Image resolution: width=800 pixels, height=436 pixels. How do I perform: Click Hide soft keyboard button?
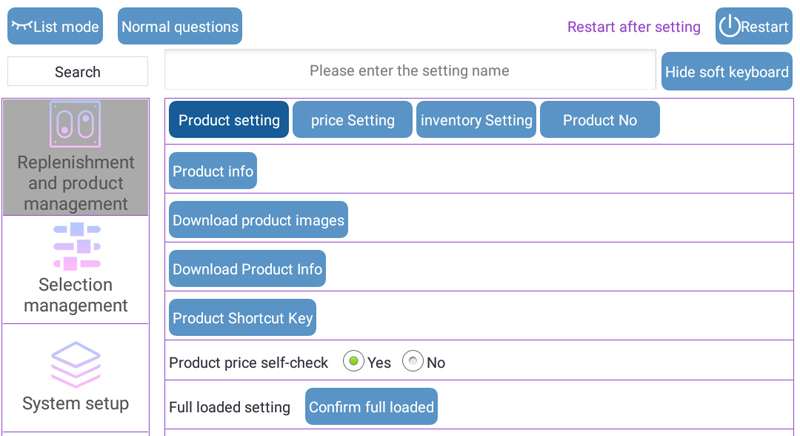click(727, 71)
